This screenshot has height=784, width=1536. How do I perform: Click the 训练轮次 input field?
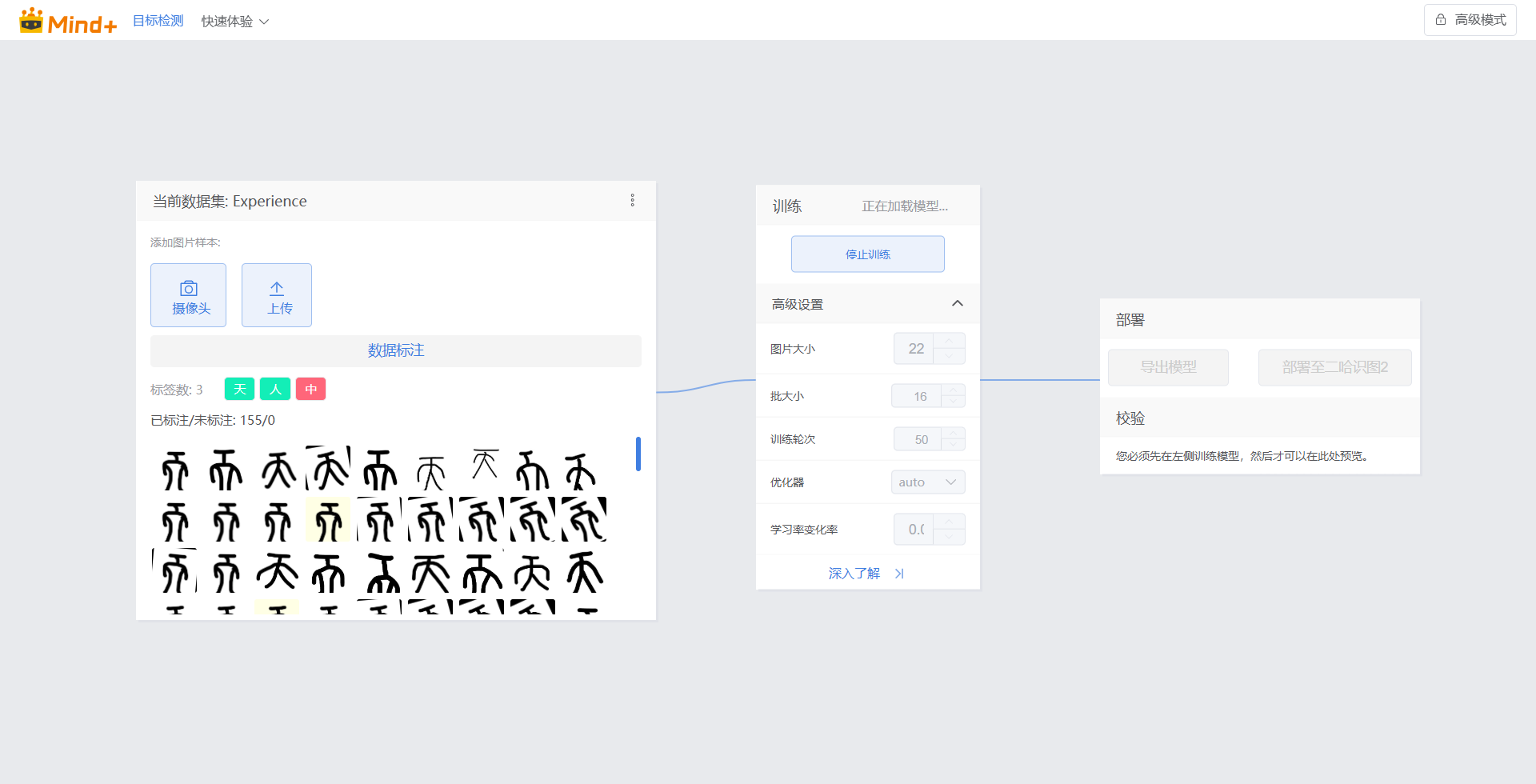click(x=918, y=439)
